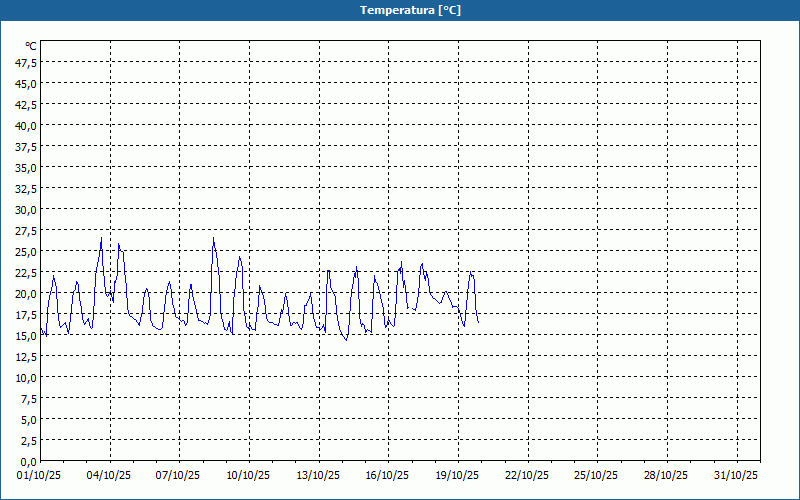Select the 16/10/25 date label

click(x=388, y=475)
